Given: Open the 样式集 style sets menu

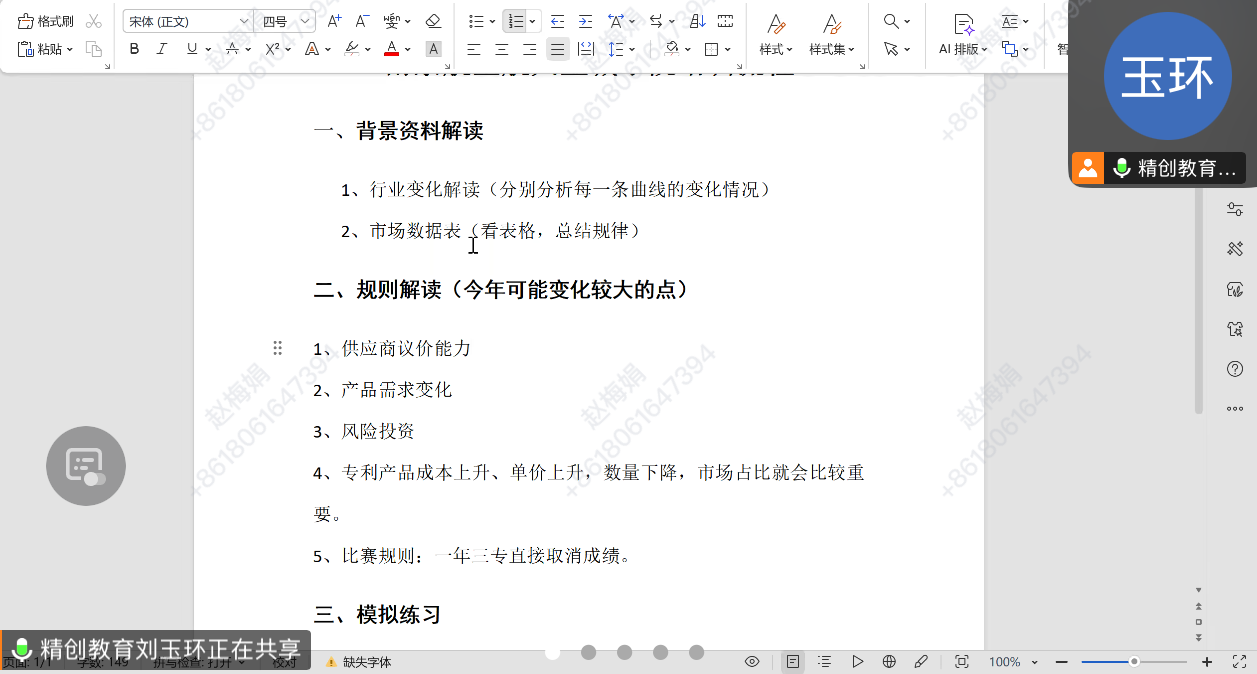Looking at the screenshot, I should [x=832, y=35].
